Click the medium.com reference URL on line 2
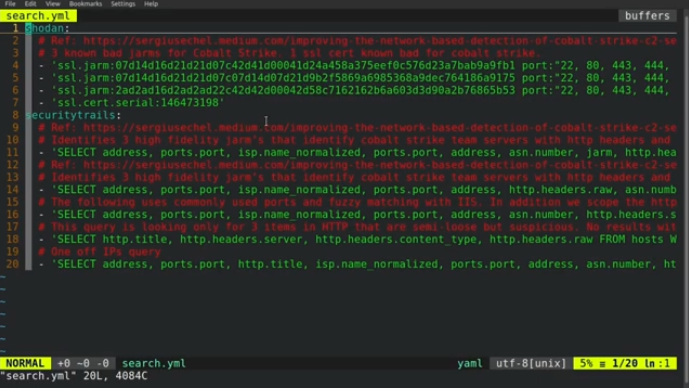The image size is (689, 388). pos(380,41)
